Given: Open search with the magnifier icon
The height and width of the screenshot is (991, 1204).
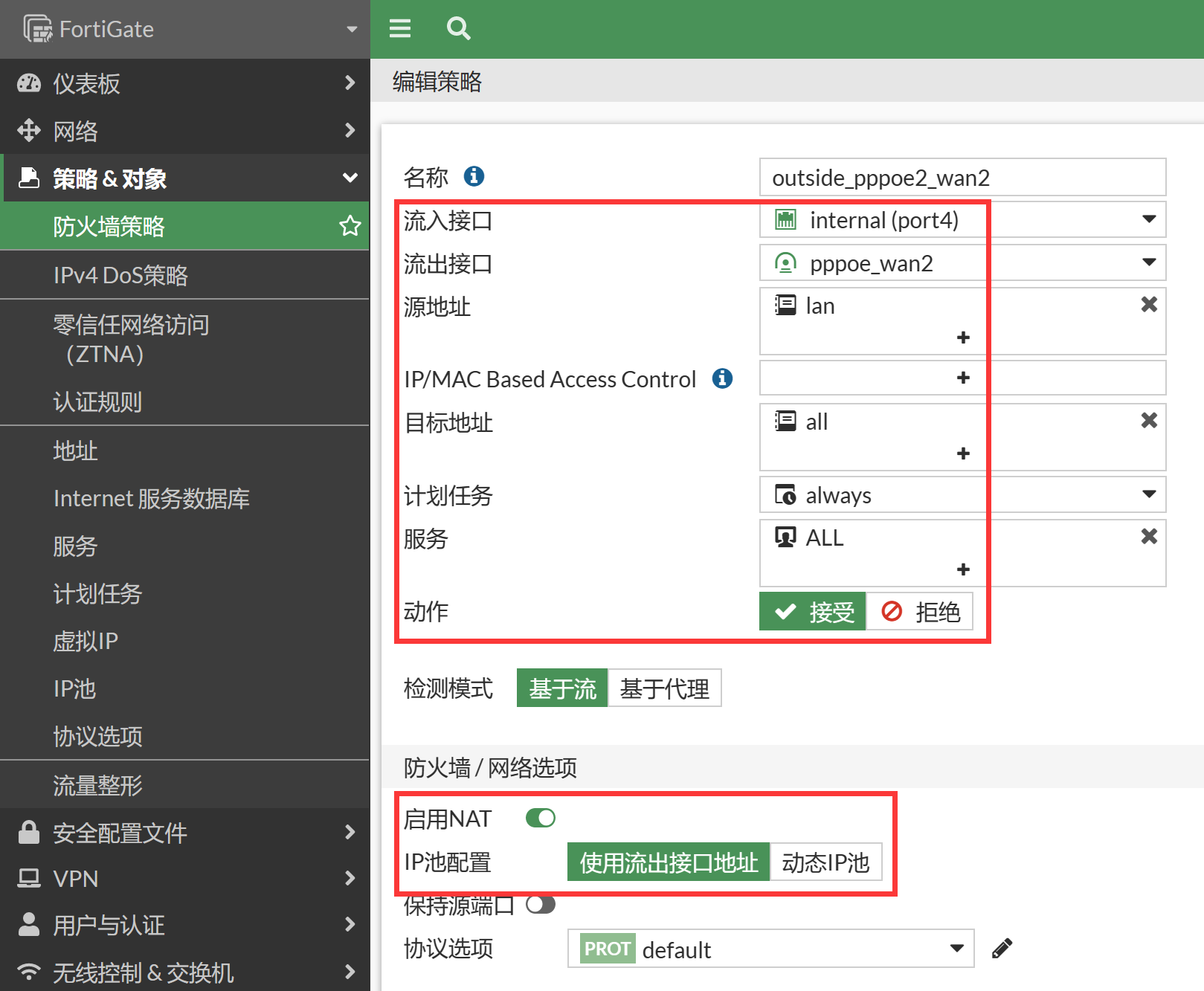Looking at the screenshot, I should (458, 28).
